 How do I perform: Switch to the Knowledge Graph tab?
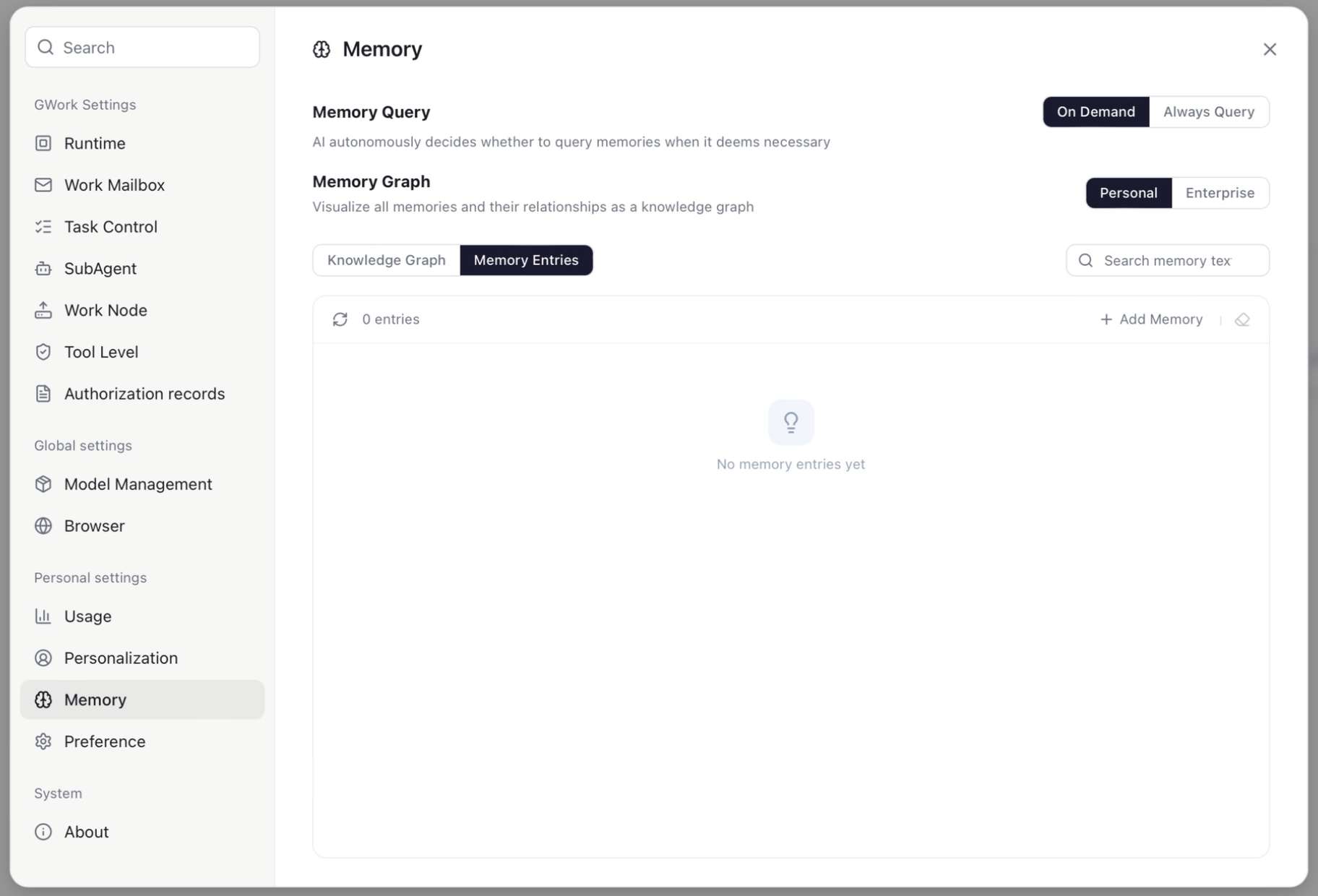point(387,260)
